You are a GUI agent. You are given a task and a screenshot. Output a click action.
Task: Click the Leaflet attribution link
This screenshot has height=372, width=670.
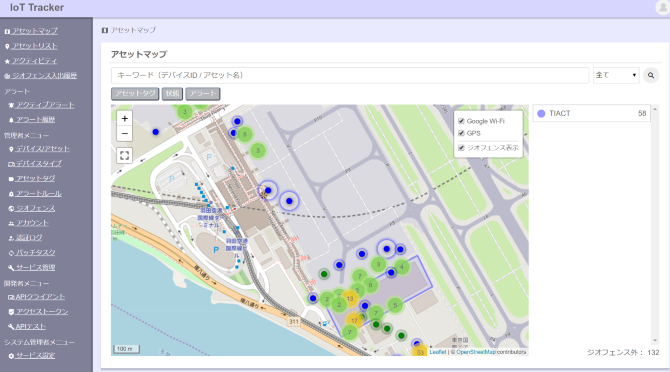coord(438,352)
